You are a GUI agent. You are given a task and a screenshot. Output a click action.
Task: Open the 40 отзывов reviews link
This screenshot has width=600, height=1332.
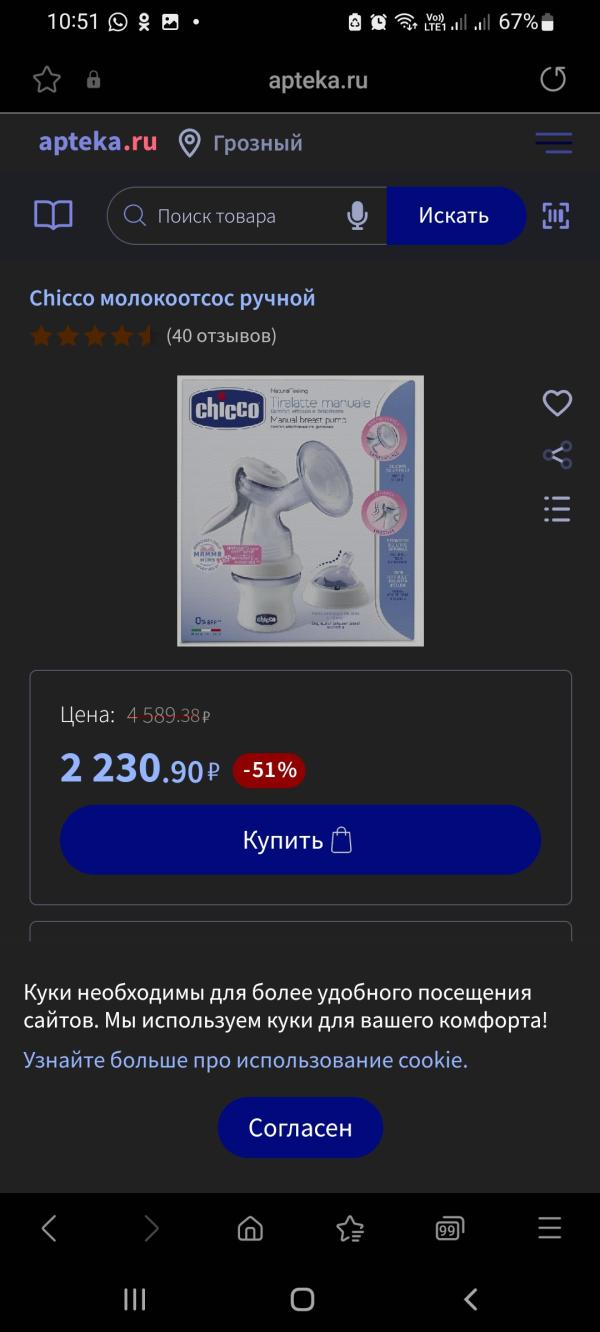(x=221, y=335)
